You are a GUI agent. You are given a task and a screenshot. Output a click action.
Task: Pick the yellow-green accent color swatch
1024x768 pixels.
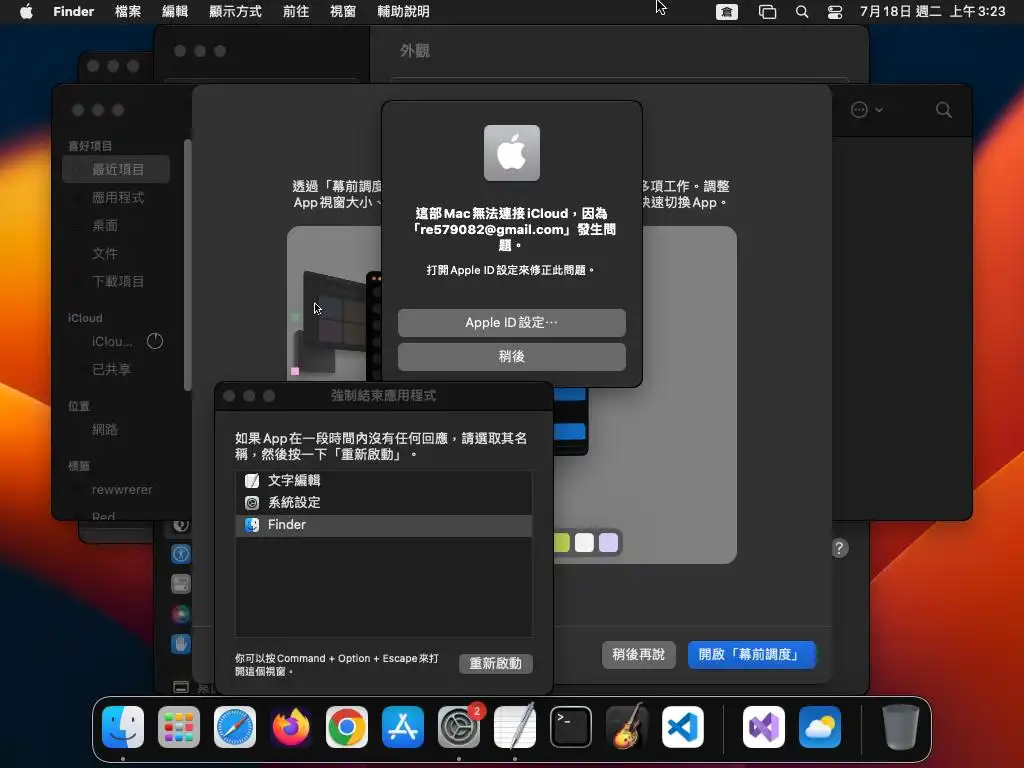(562, 543)
